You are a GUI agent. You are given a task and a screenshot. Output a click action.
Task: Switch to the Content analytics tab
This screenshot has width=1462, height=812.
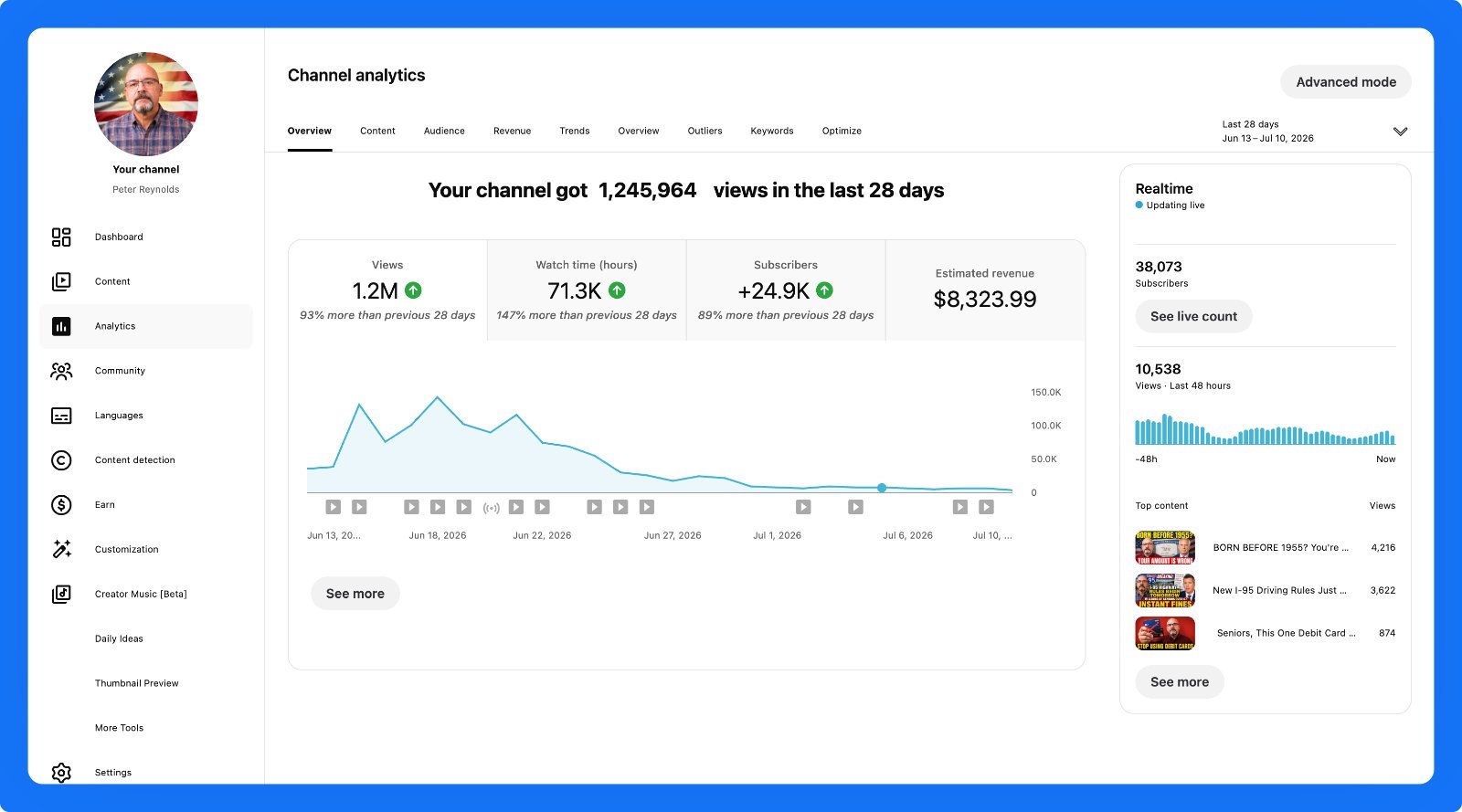(377, 131)
